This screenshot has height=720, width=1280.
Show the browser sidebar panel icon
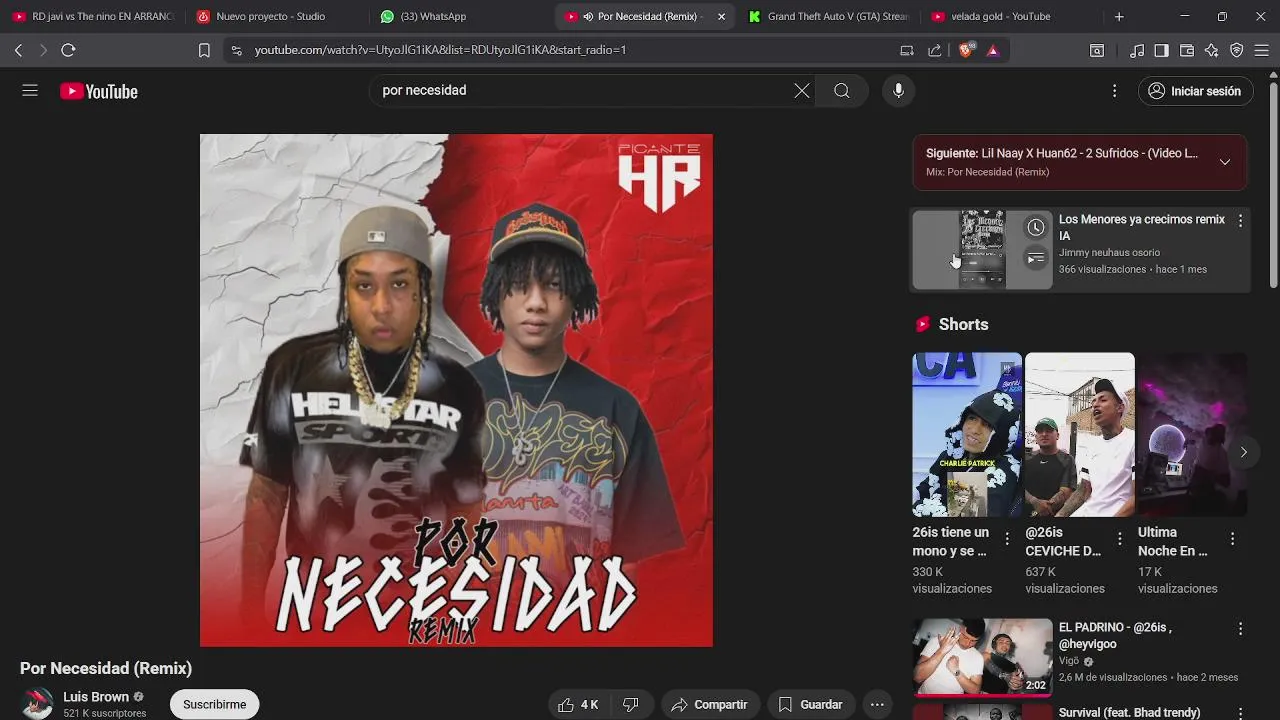1161,50
